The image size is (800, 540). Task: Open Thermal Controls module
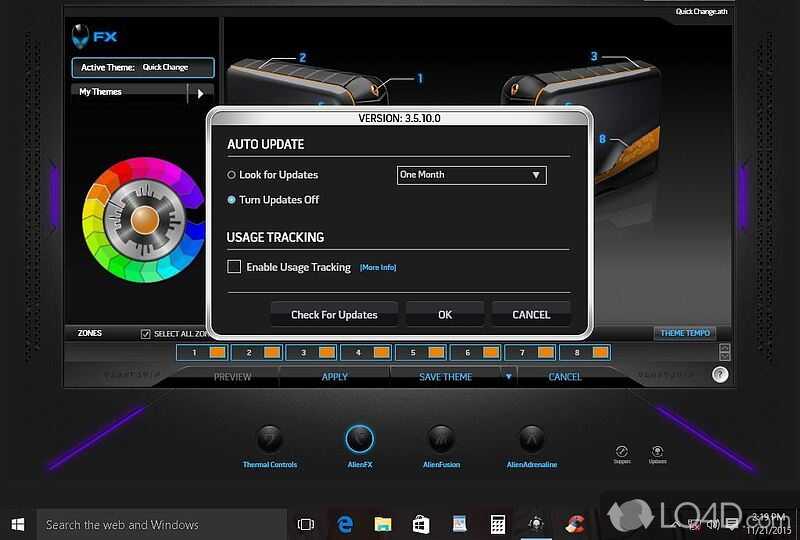269,440
